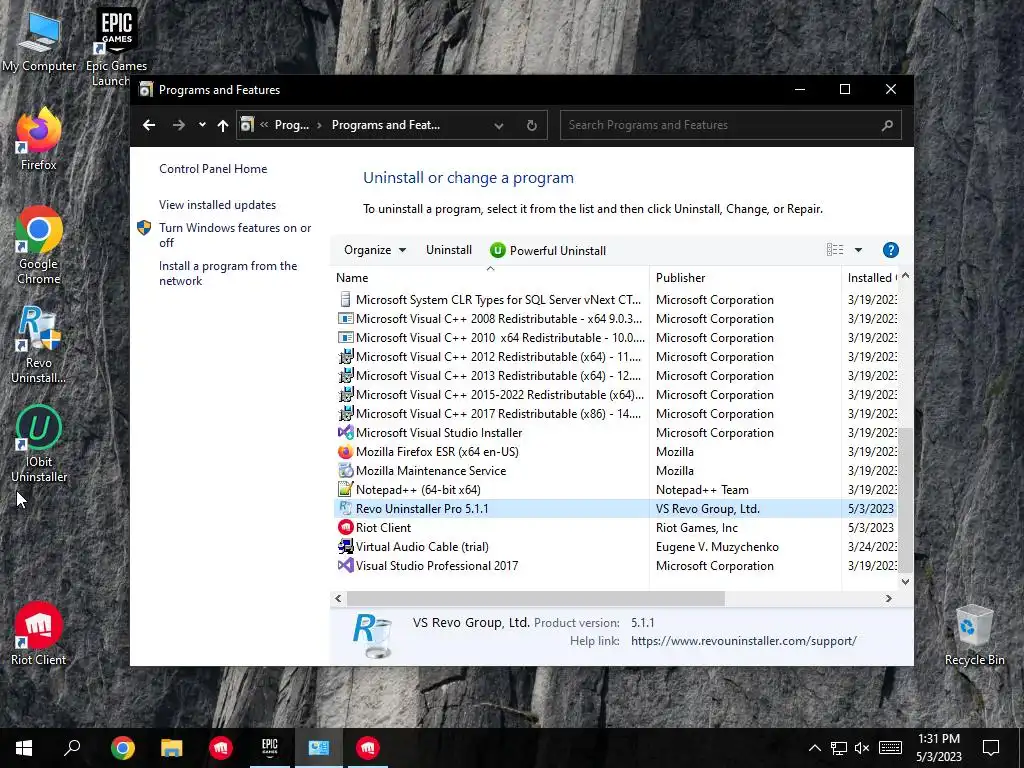Screen dimensions: 1024x768
Task: Sort list by Name column header
Action: pyautogui.click(x=490, y=278)
